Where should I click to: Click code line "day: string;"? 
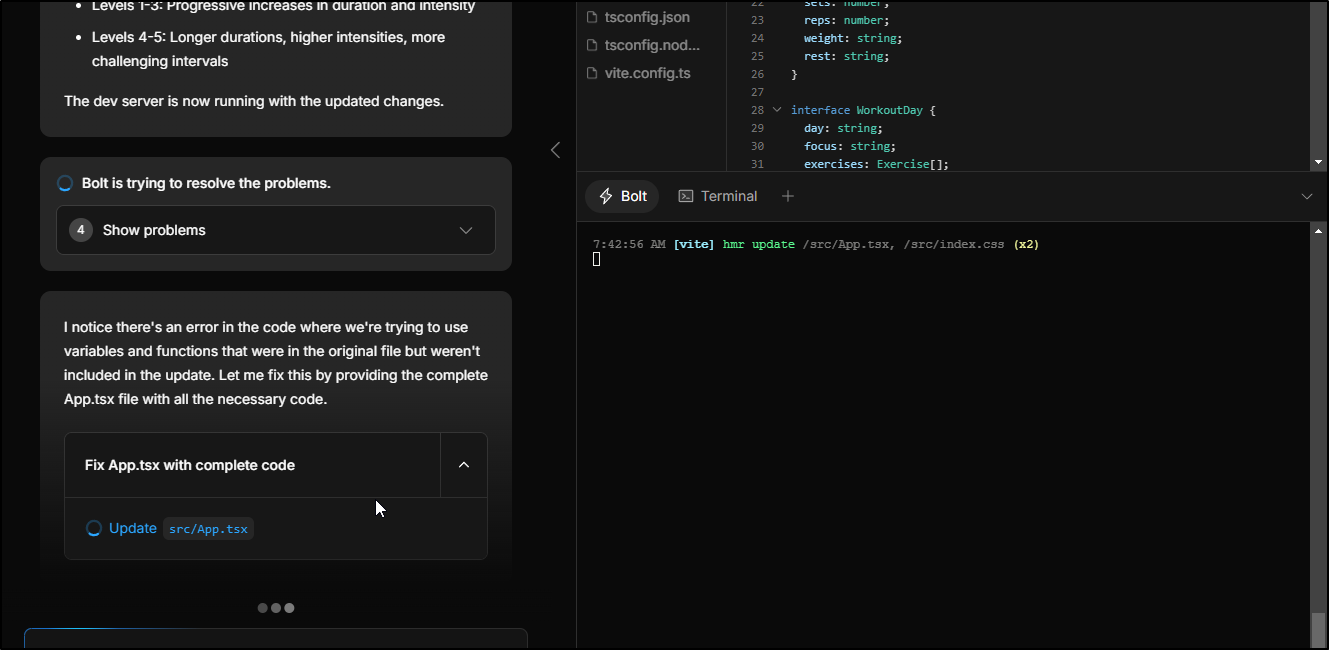[843, 128]
